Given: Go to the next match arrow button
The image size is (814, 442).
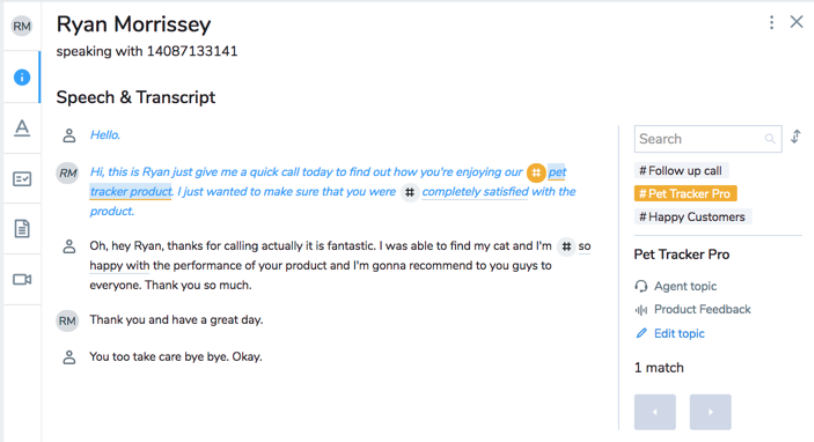Looking at the screenshot, I should (710, 412).
